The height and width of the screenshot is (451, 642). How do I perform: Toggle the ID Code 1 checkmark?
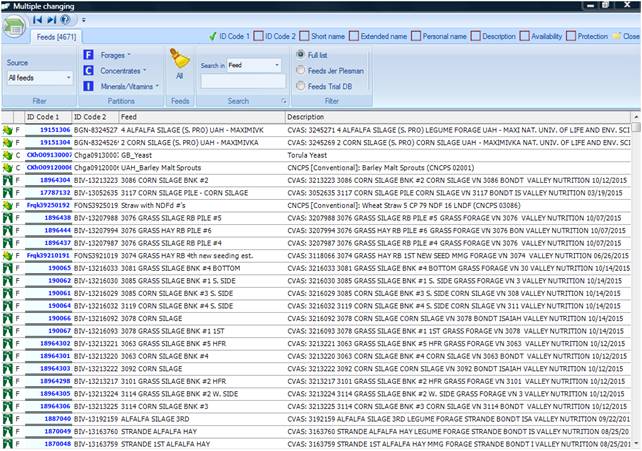tap(212, 36)
